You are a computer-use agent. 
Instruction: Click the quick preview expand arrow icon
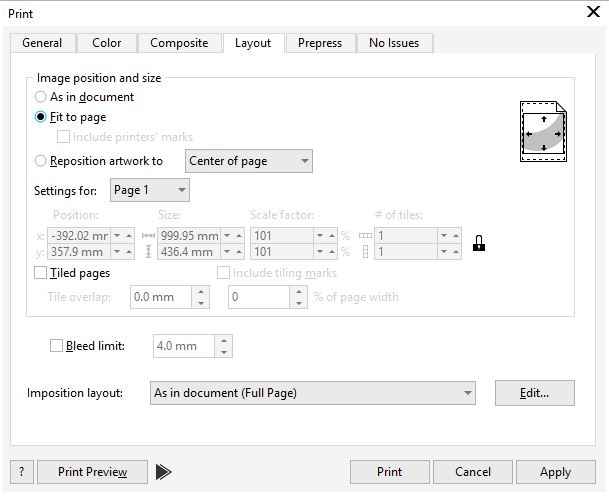point(164,472)
